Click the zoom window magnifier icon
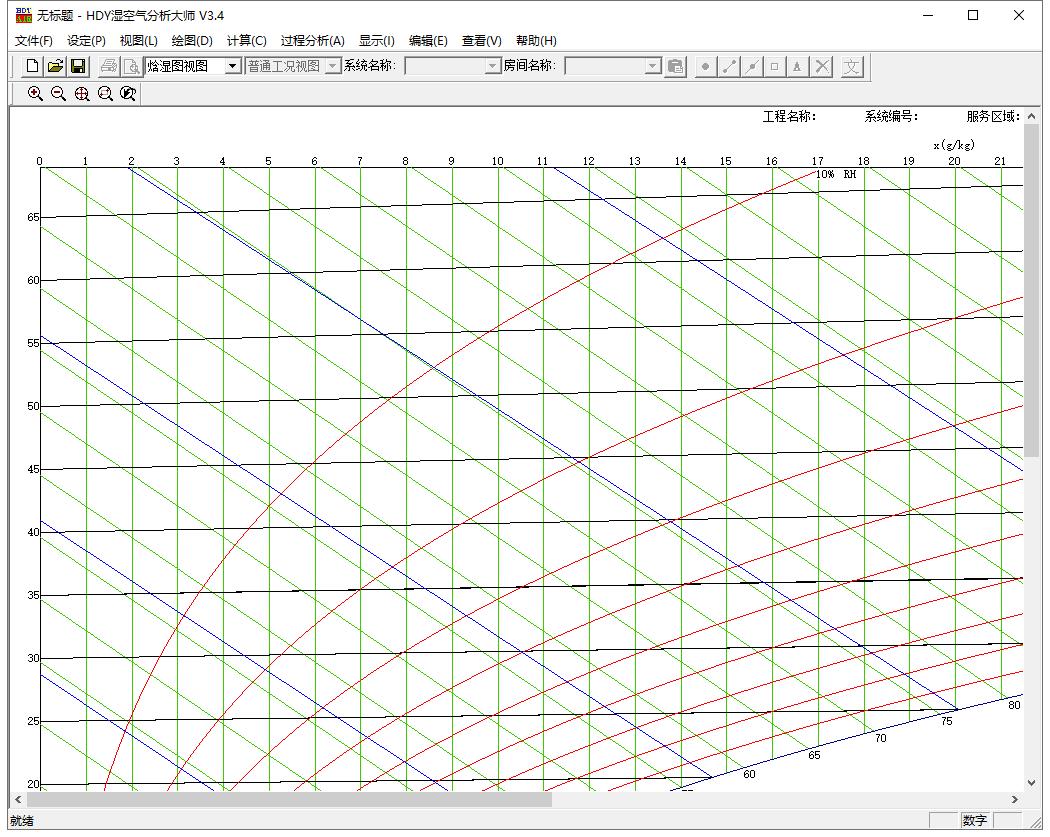This screenshot has height=837, width=1050. pos(105,94)
